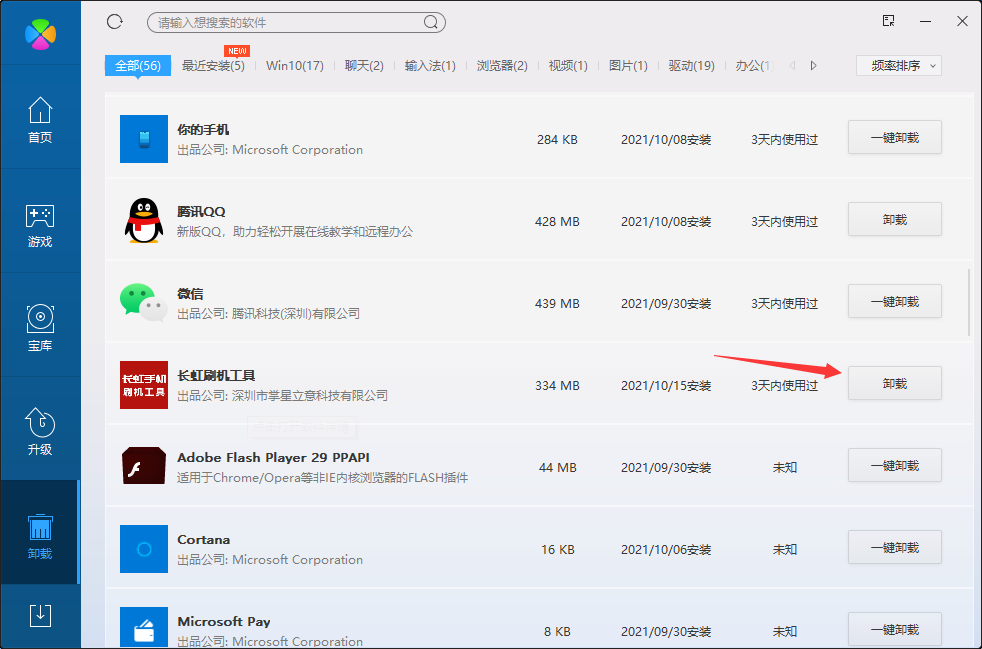The width and height of the screenshot is (982, 649).
Task: Click 卸载 for 腾讯QQ
Action: point(895,219)
